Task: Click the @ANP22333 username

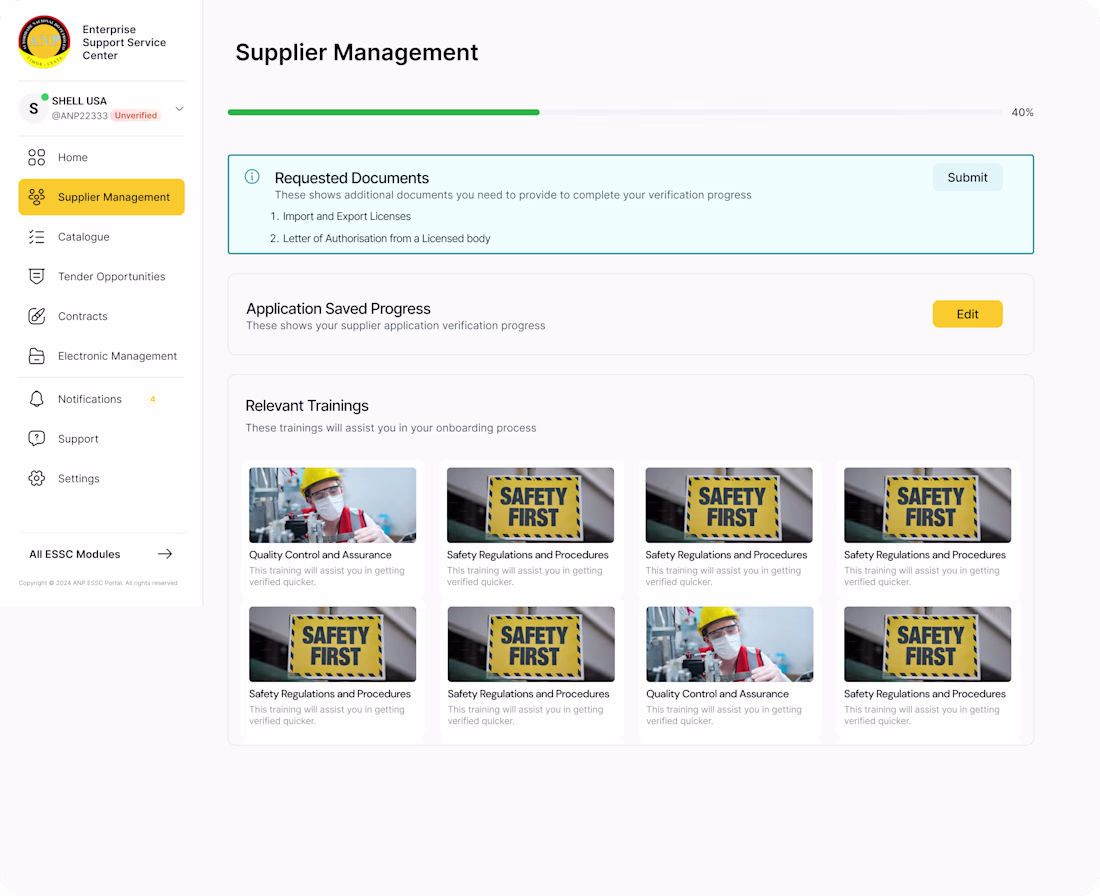Action: point(79,116)
